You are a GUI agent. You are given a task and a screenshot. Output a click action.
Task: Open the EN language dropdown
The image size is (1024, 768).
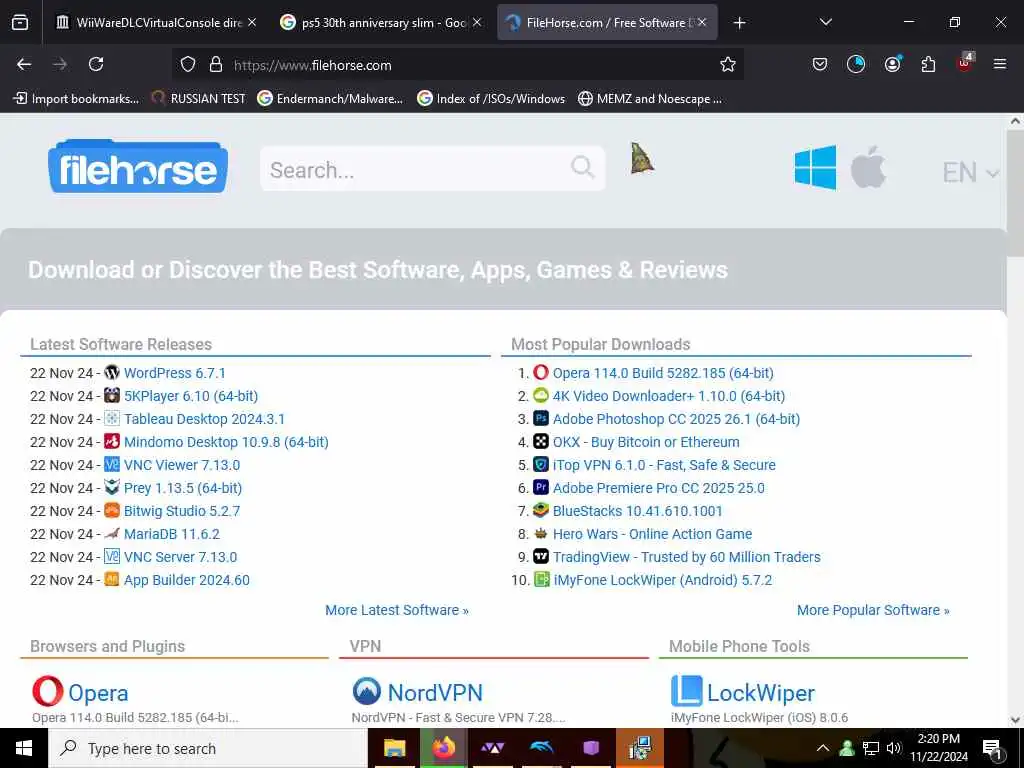(x=970, y=172)
